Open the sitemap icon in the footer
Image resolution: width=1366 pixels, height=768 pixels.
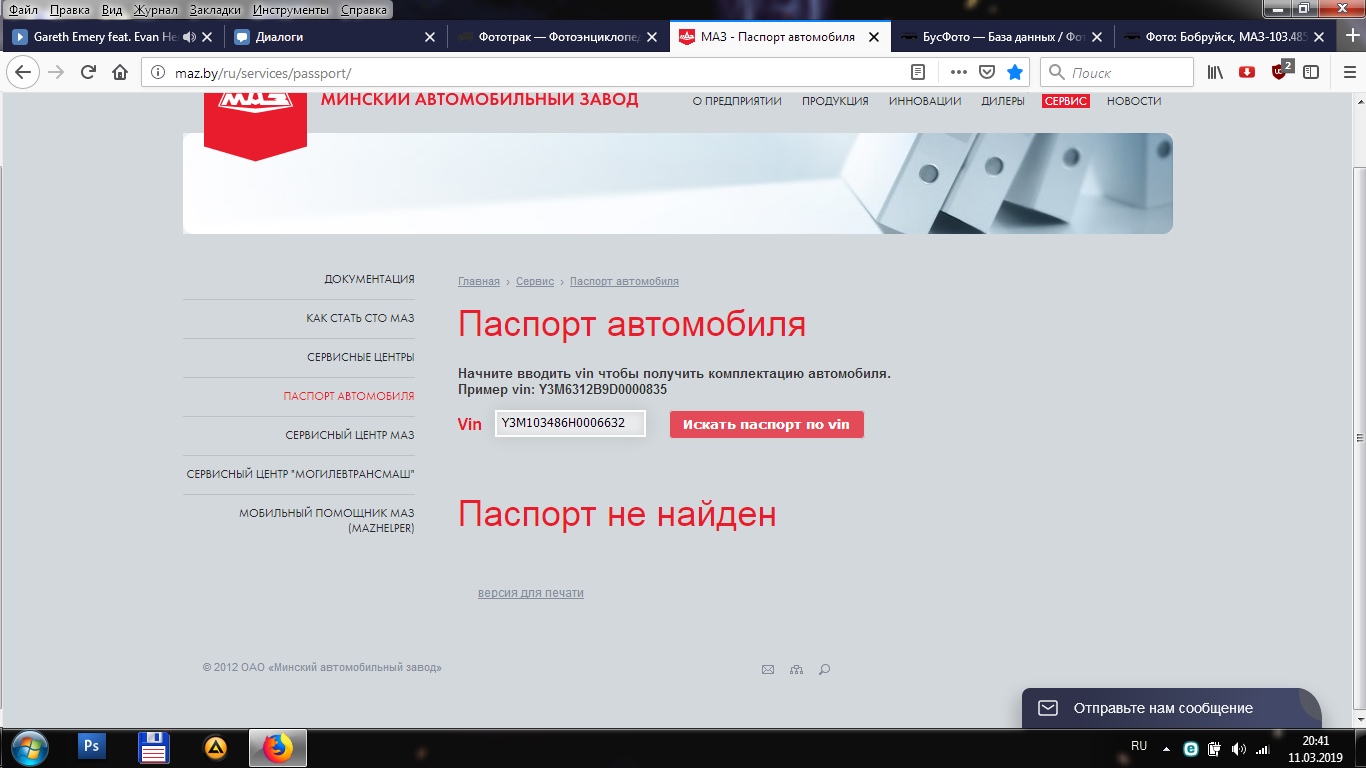point(796,670)
